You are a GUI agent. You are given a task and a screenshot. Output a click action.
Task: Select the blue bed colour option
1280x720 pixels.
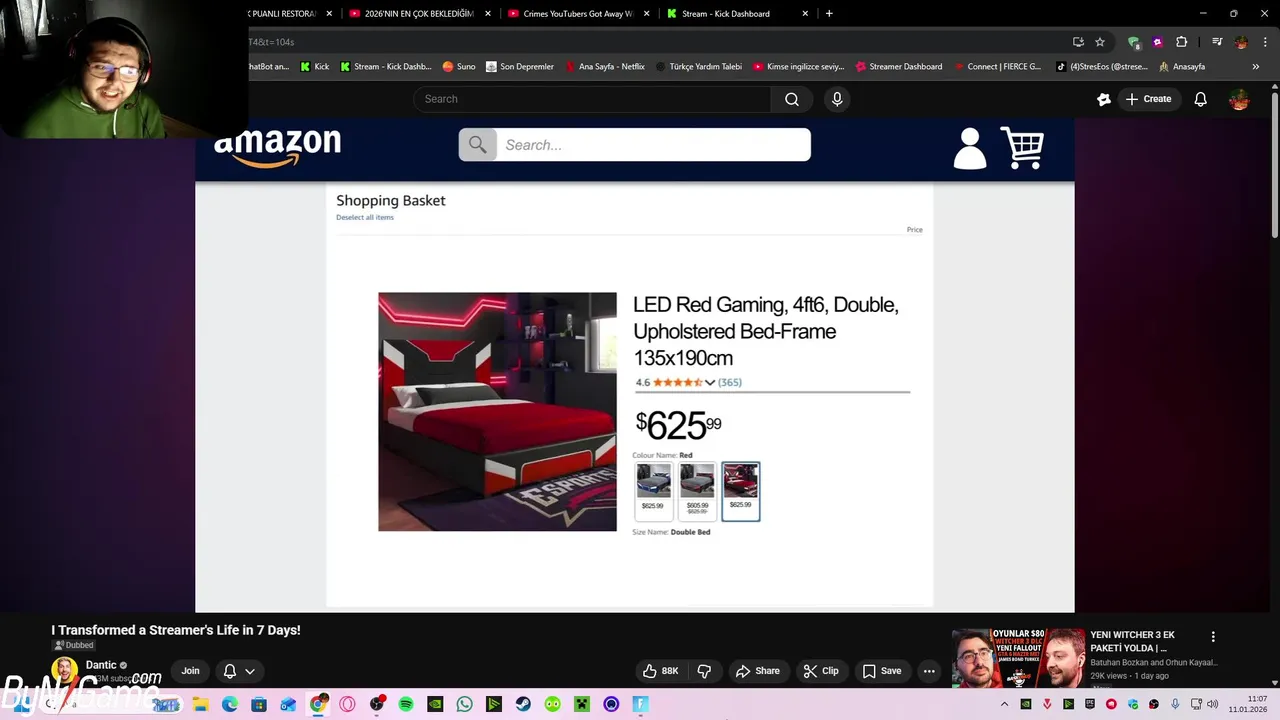coord(653,491)
